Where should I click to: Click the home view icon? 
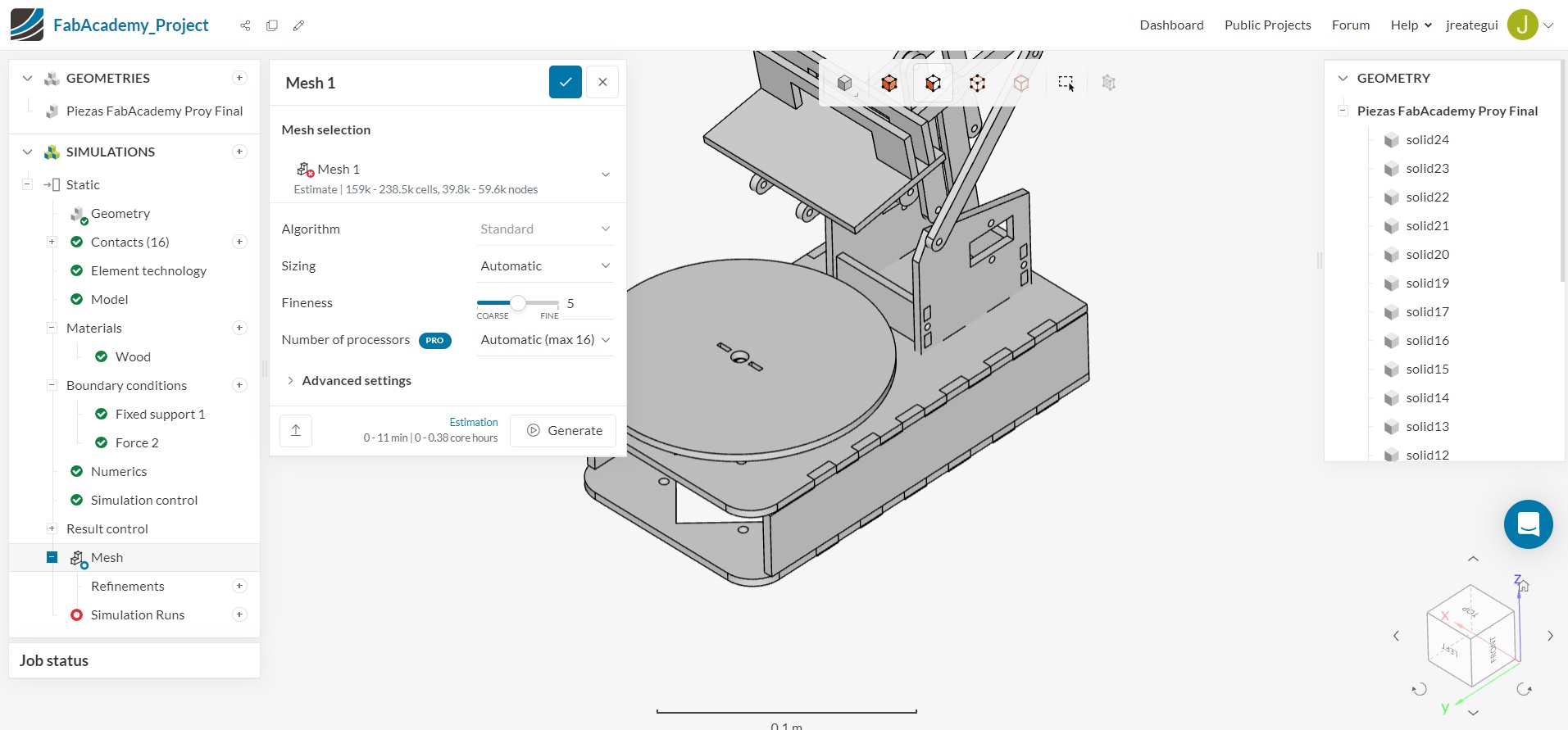pyautogui.click(x=1524, y=586)
